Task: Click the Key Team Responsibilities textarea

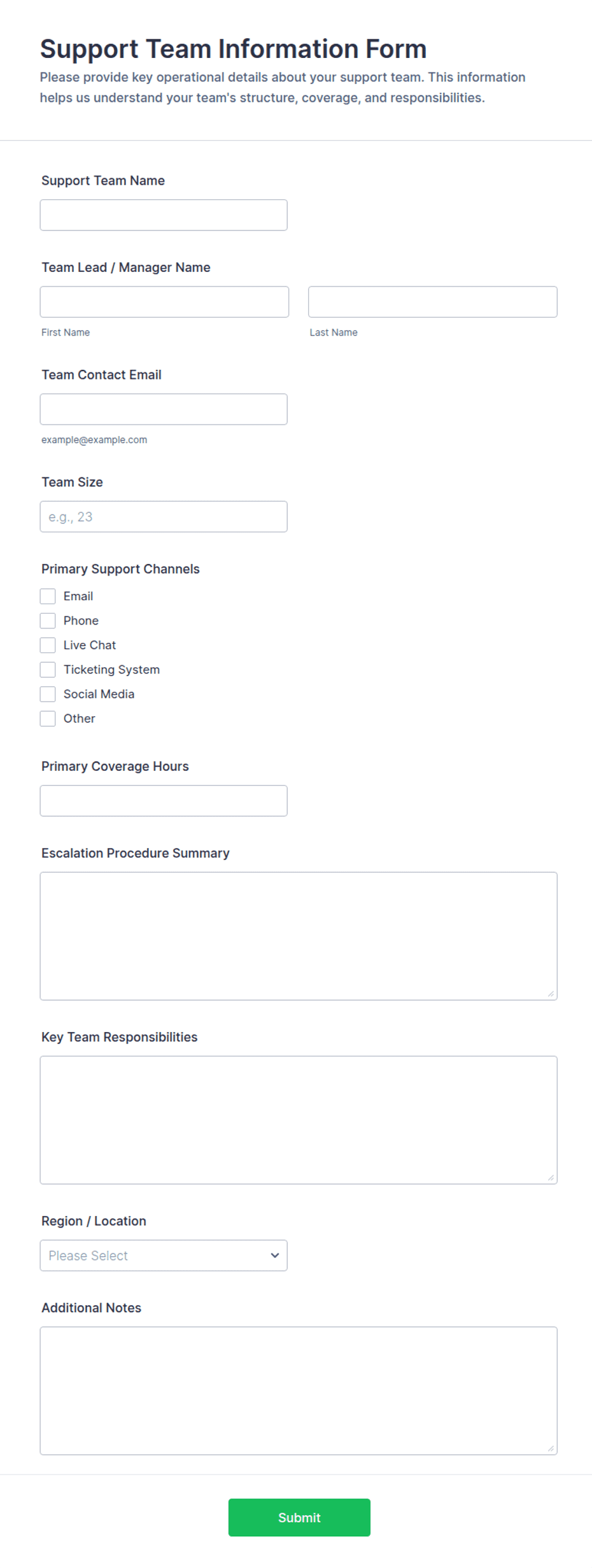Action: point(299,1120)
